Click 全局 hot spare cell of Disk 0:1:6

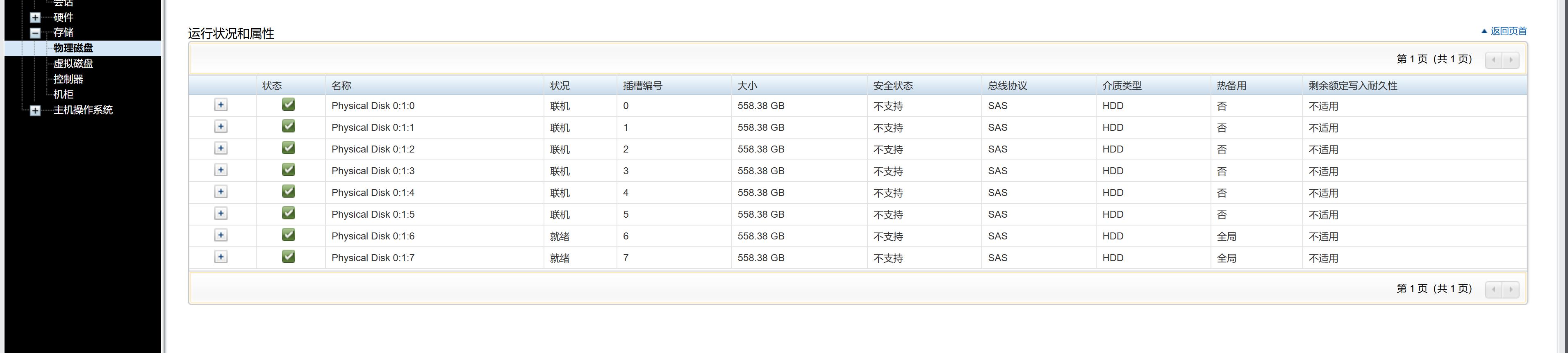coord(1227,236)
